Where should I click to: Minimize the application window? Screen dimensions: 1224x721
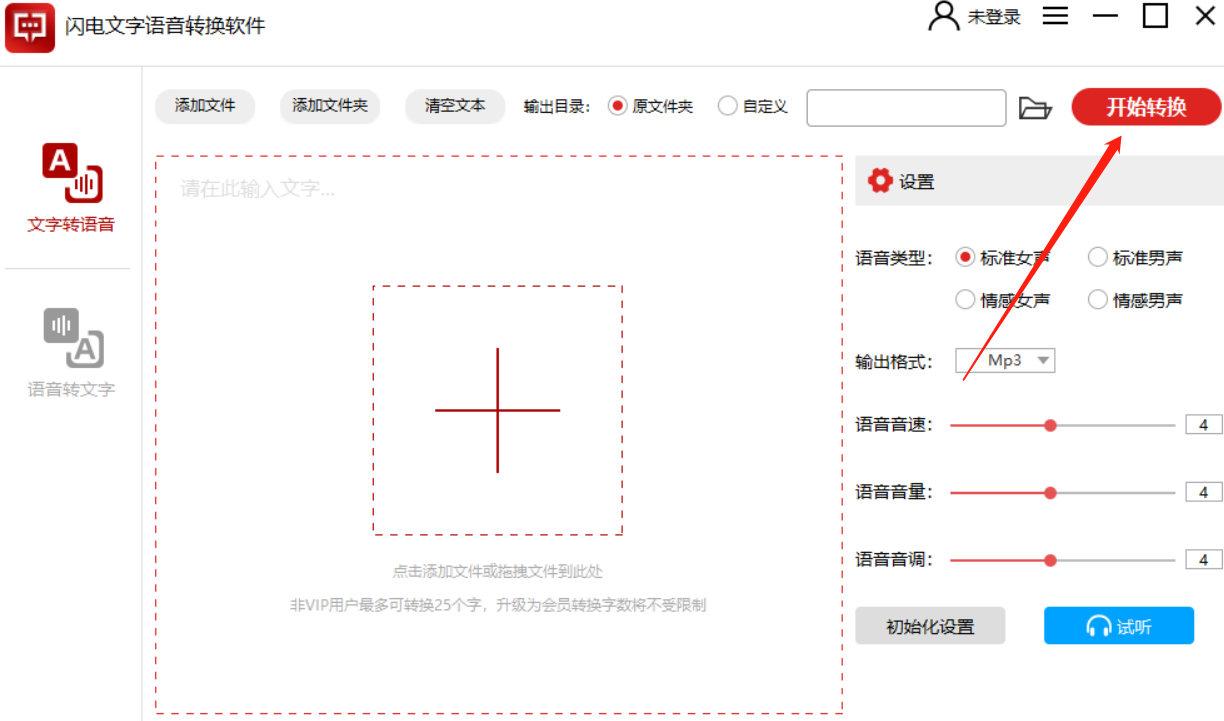point(1105,16)
